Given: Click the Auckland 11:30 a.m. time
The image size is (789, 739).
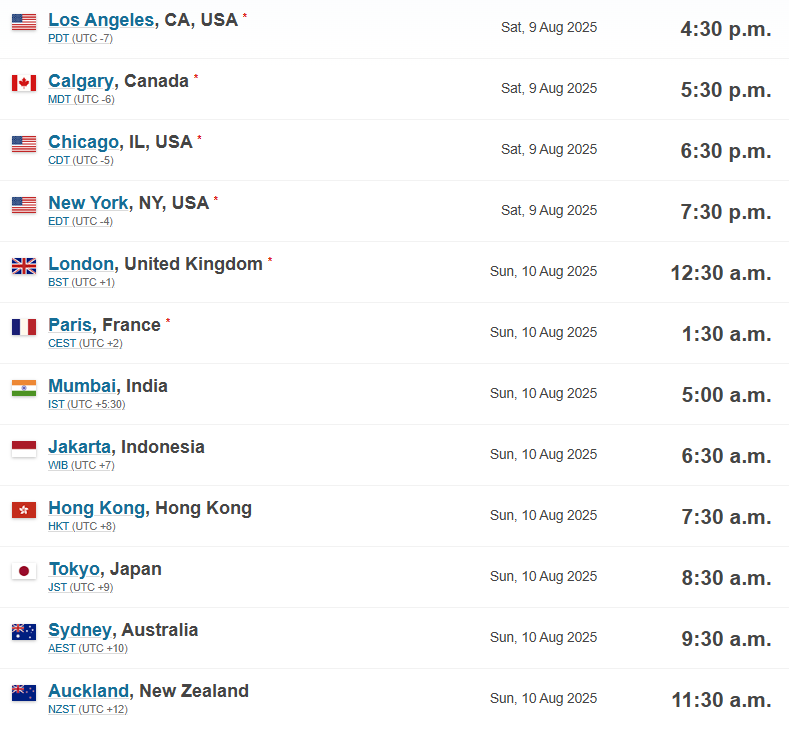Looking at the screenshot, I should point(721,700).
